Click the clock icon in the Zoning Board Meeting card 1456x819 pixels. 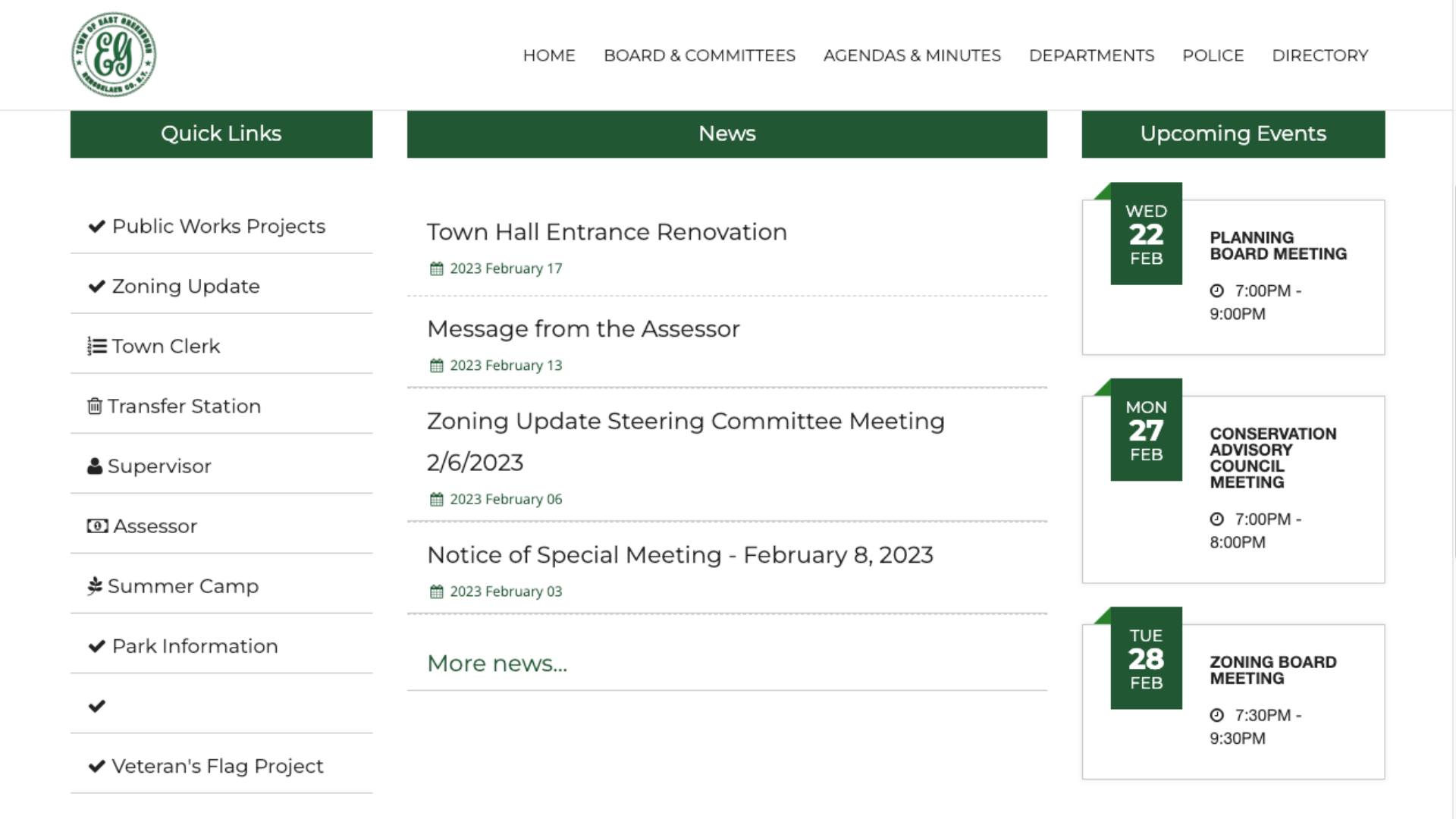point(1216,715)
